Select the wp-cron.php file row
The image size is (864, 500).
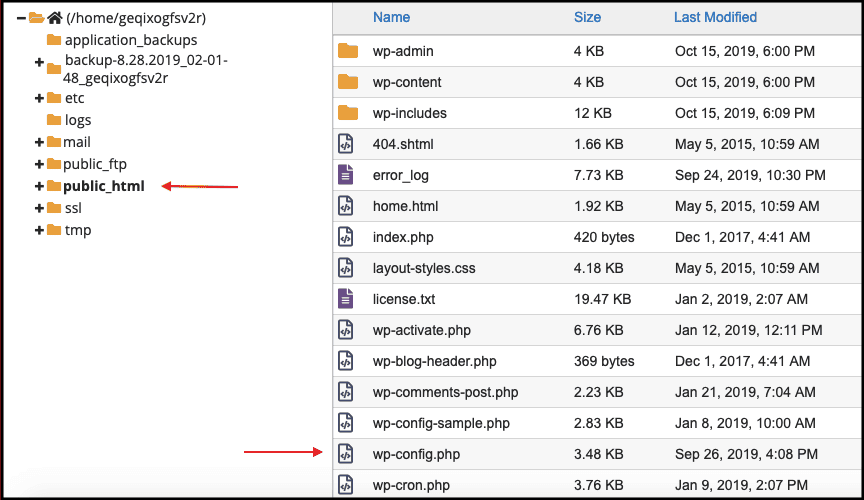(x=598, y=485)
